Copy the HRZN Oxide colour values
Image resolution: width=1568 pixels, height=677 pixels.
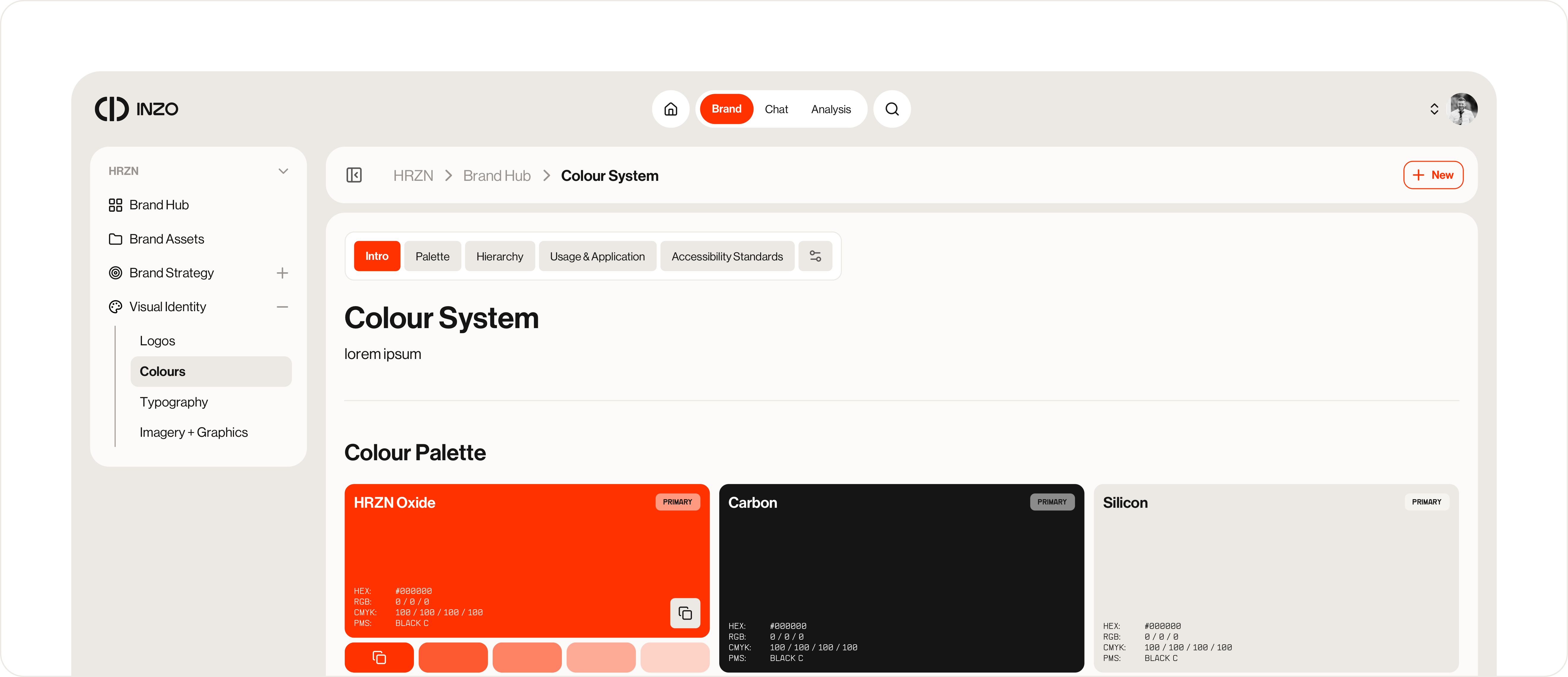pos(685,613)
